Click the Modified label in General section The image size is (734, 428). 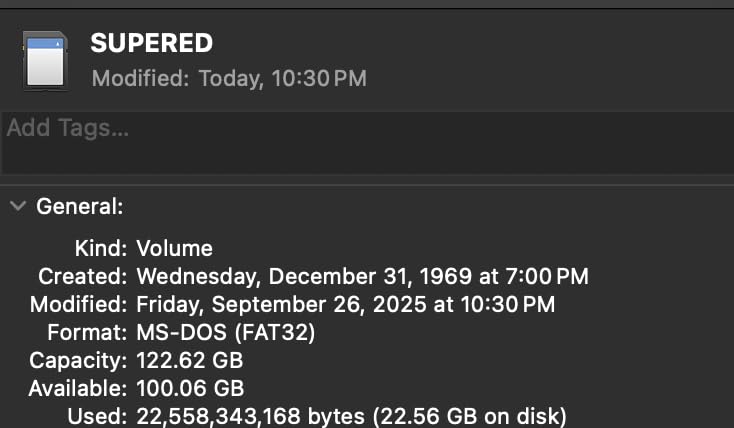(78, 304)
